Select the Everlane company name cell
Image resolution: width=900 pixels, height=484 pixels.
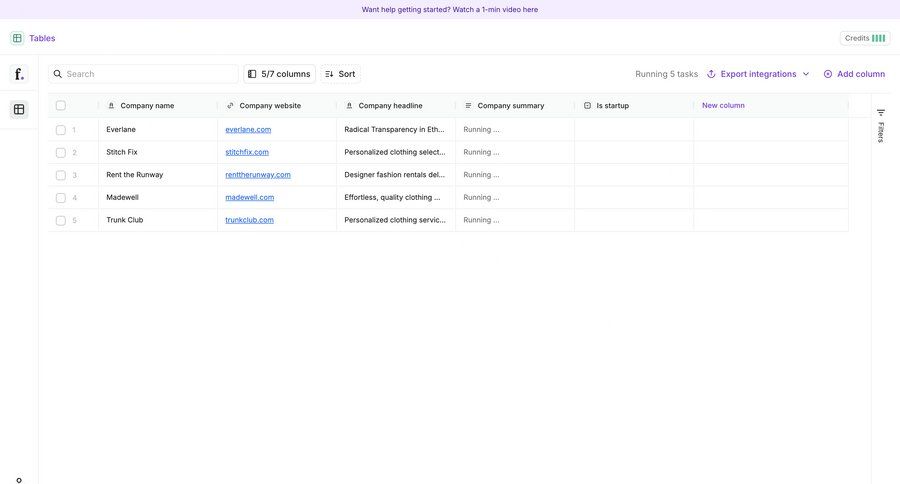(x=158, y=130)
